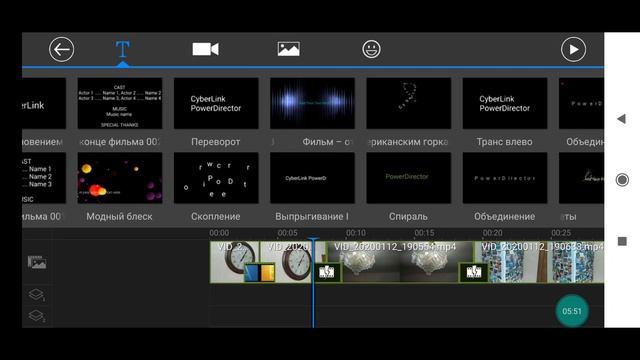640x360 pixels.
Task: Tap the Android home circle button
Action: click(622, 180)
